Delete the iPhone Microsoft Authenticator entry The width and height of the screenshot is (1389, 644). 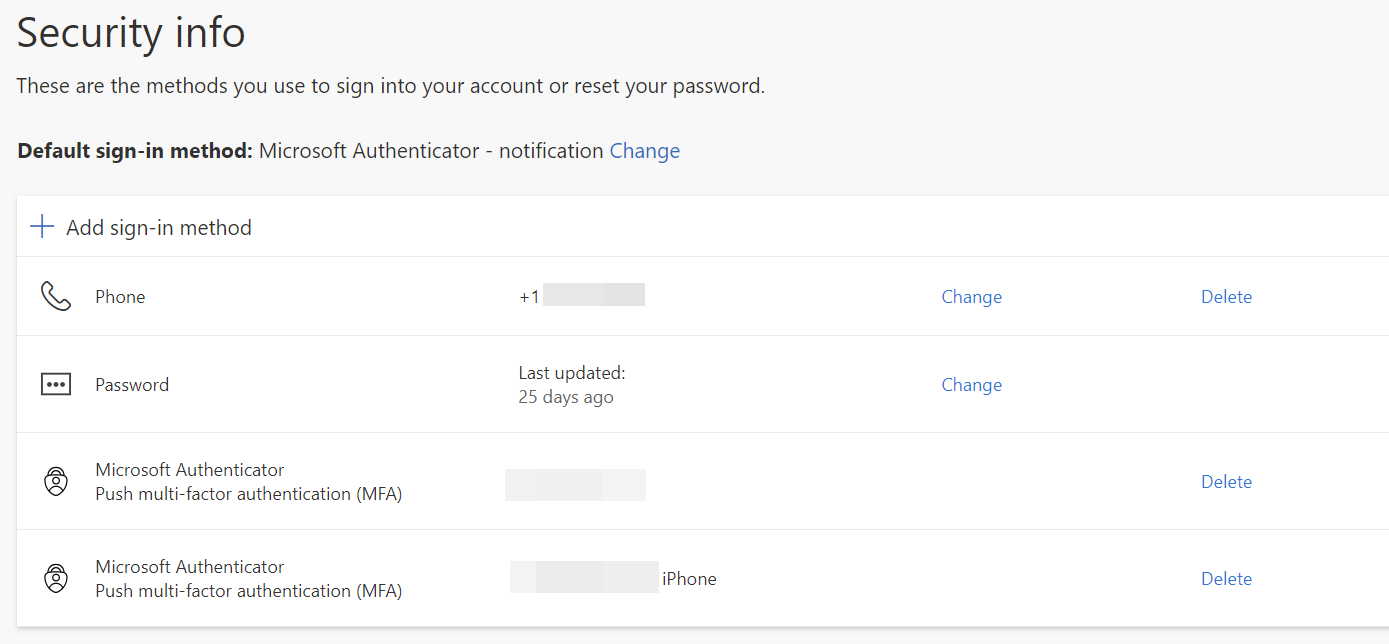point(1226,579)
